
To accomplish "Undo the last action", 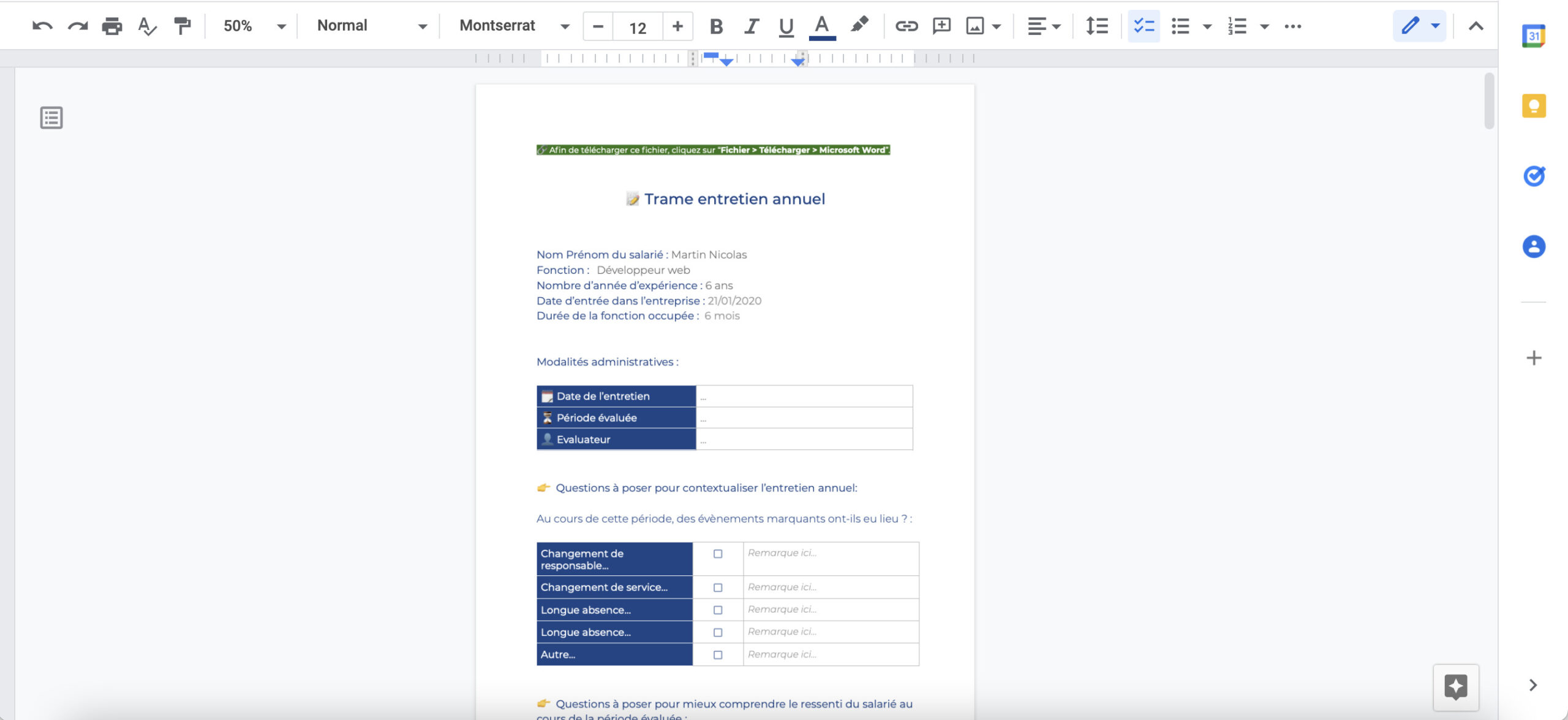I will [x=42, y=26].
